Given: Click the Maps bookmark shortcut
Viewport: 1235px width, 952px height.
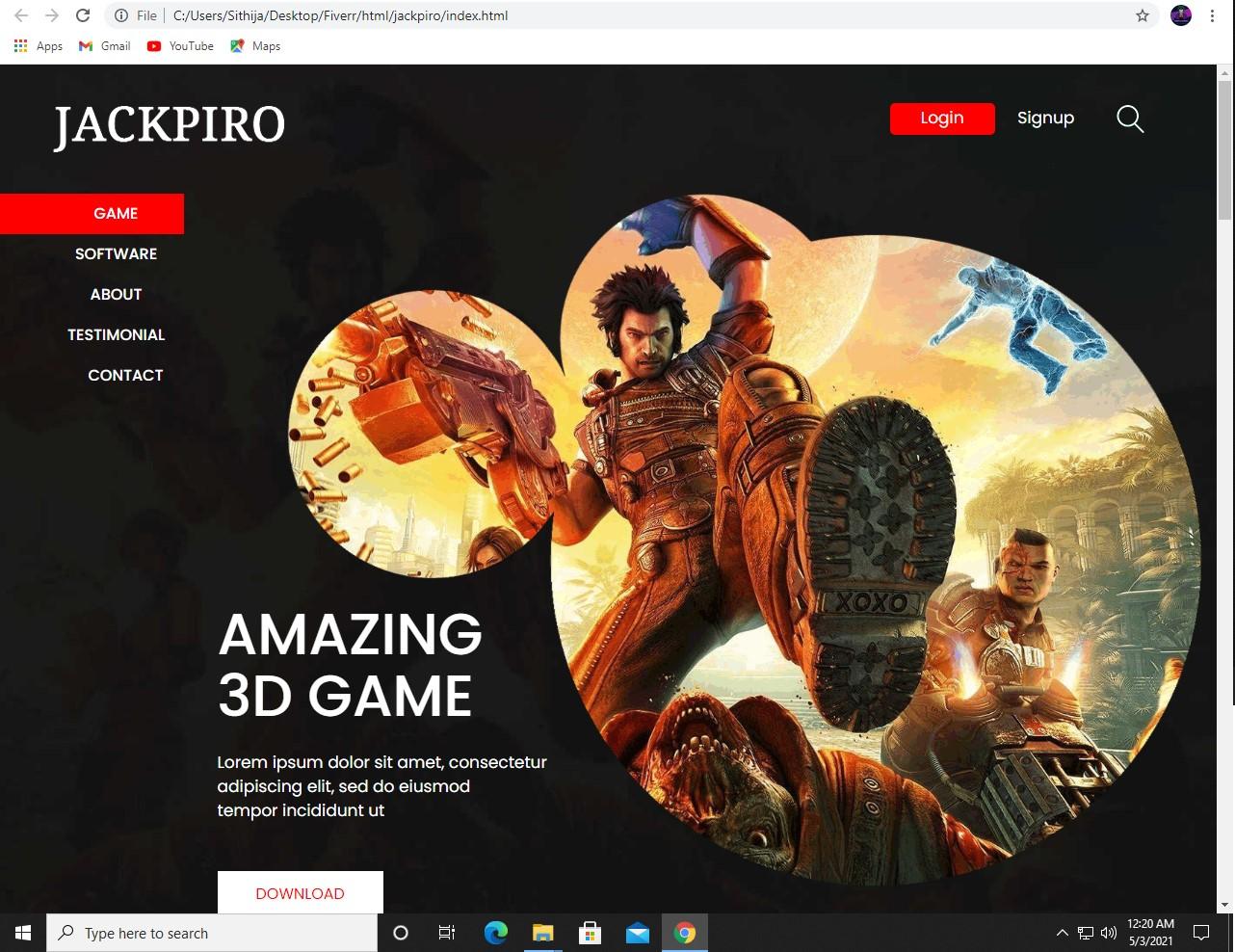Looking at the screenshot, I should click(254, 45).
